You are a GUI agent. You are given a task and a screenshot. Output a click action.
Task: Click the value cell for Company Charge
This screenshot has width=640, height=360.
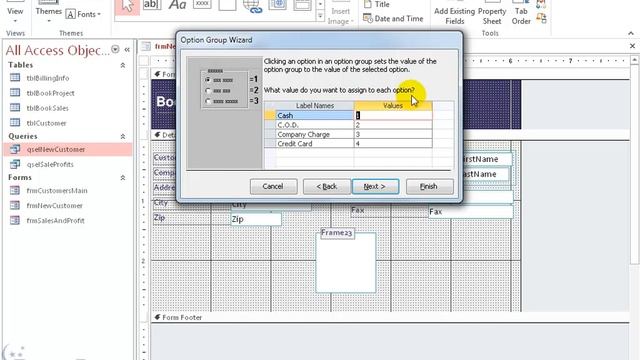[x=393, y=134]
